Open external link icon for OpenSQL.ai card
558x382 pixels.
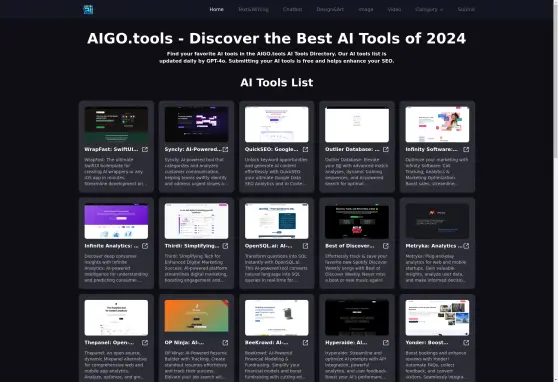[x=305, y=246]
